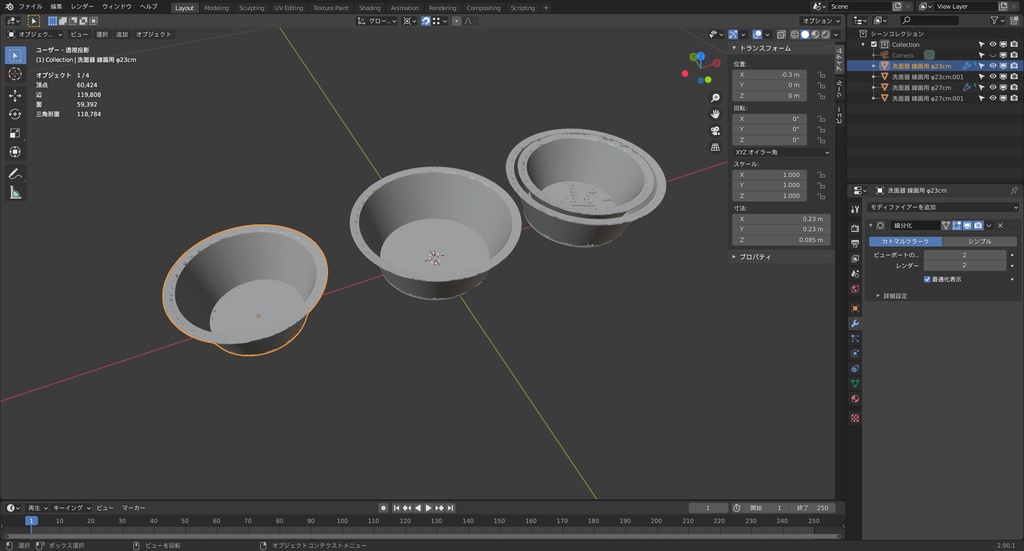Image resolution: width=1024 pixels, height=551 pixels.
Task: Open the XYZ オイラー角 rotation mode dropdown
Action: coord(782,152)
